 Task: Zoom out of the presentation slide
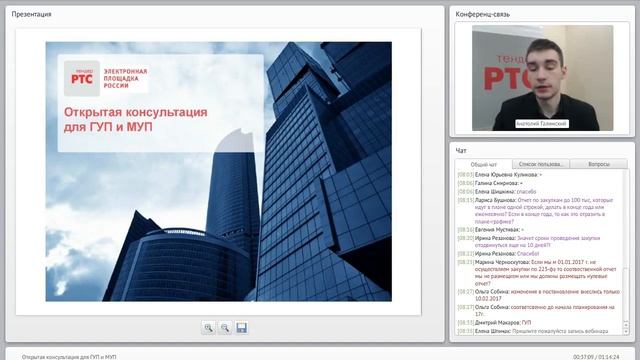[x=225, y=328]
